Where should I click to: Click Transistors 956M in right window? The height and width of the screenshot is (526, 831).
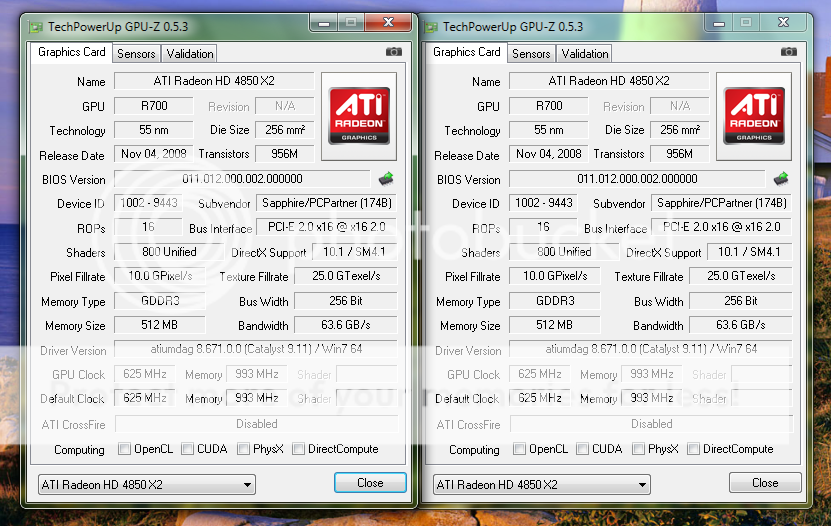coord(679,154)
